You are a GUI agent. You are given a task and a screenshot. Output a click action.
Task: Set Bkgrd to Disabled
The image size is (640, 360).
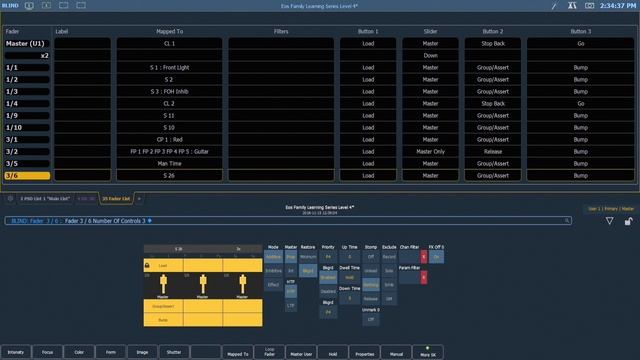coord(328,291)
